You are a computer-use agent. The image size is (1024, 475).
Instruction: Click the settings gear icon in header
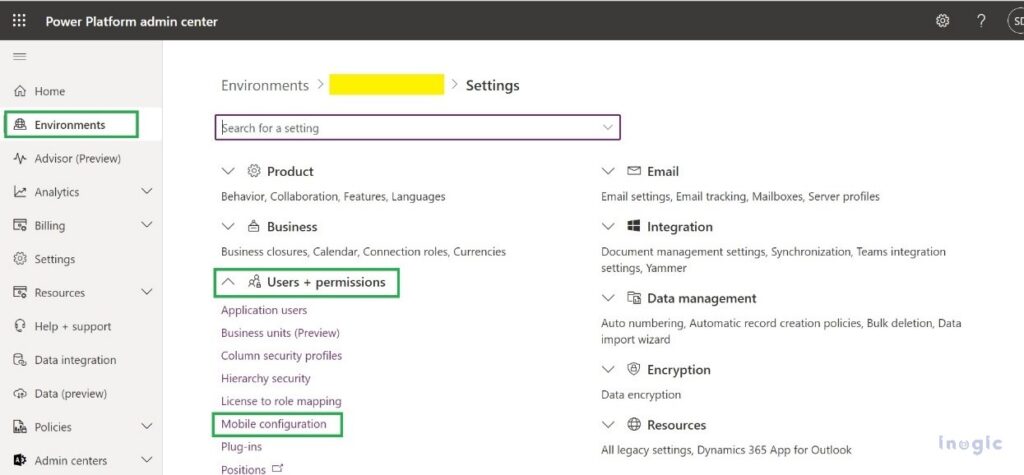click(942, 21)
